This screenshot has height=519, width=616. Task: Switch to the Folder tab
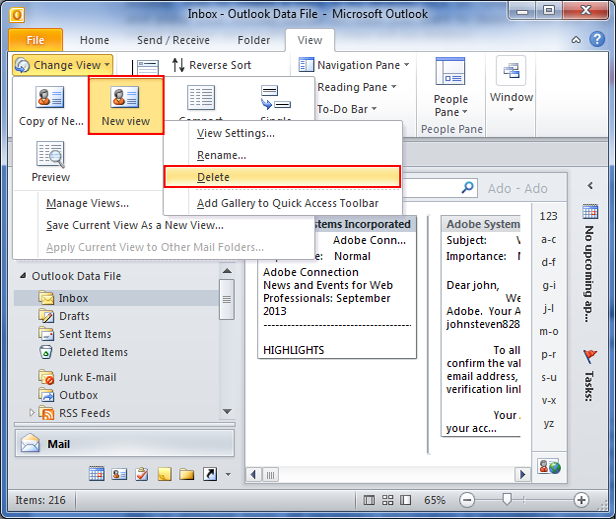[x=253, y=40]
